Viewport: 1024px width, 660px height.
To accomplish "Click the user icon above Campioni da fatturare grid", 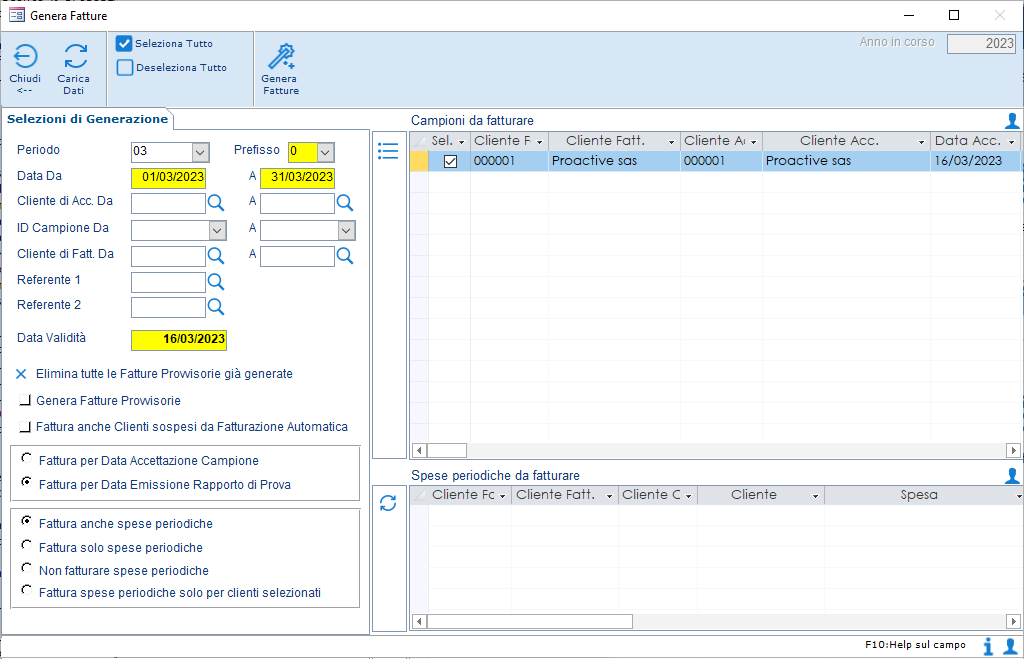I will pos(1012,121).
